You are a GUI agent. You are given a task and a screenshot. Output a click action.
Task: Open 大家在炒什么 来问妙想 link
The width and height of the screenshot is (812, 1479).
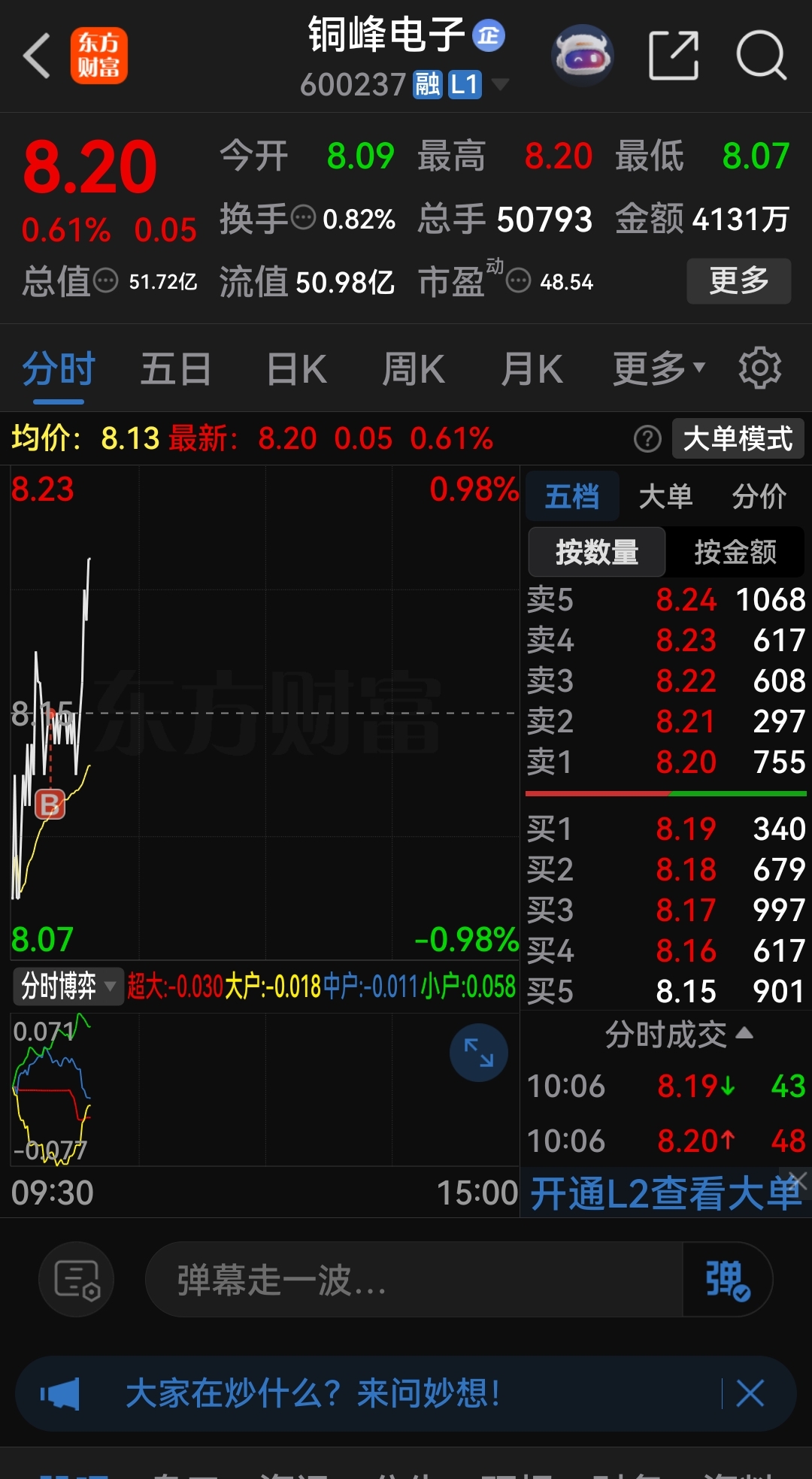pos(313,1393)
